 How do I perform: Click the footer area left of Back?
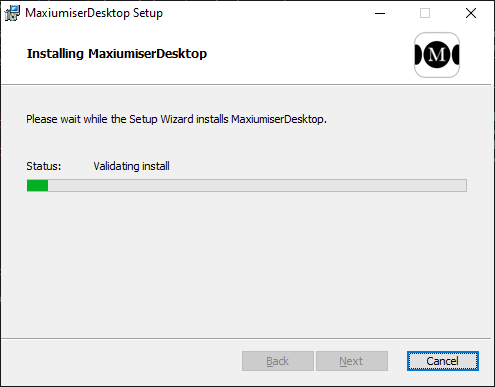[x=122, y=361]
